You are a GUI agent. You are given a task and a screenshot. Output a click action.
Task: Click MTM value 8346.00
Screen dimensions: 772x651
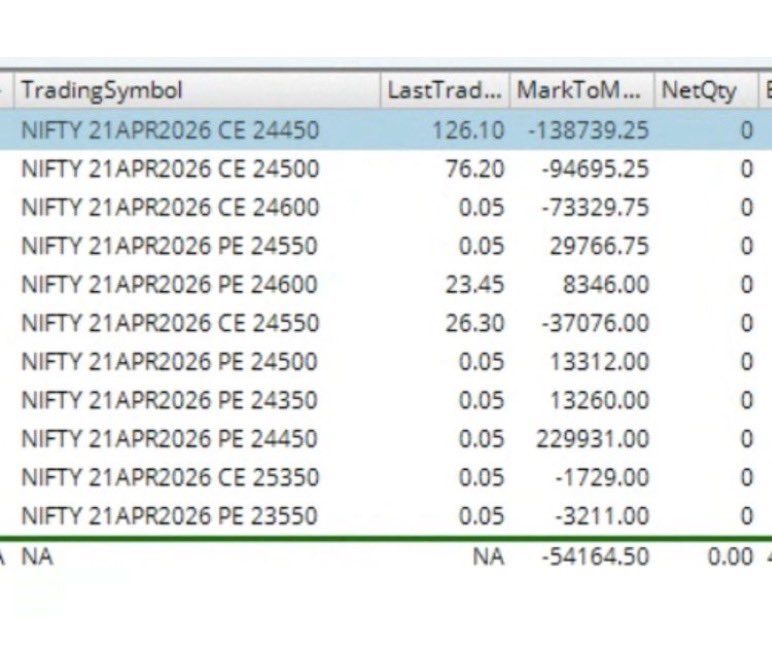click(606, 285)
